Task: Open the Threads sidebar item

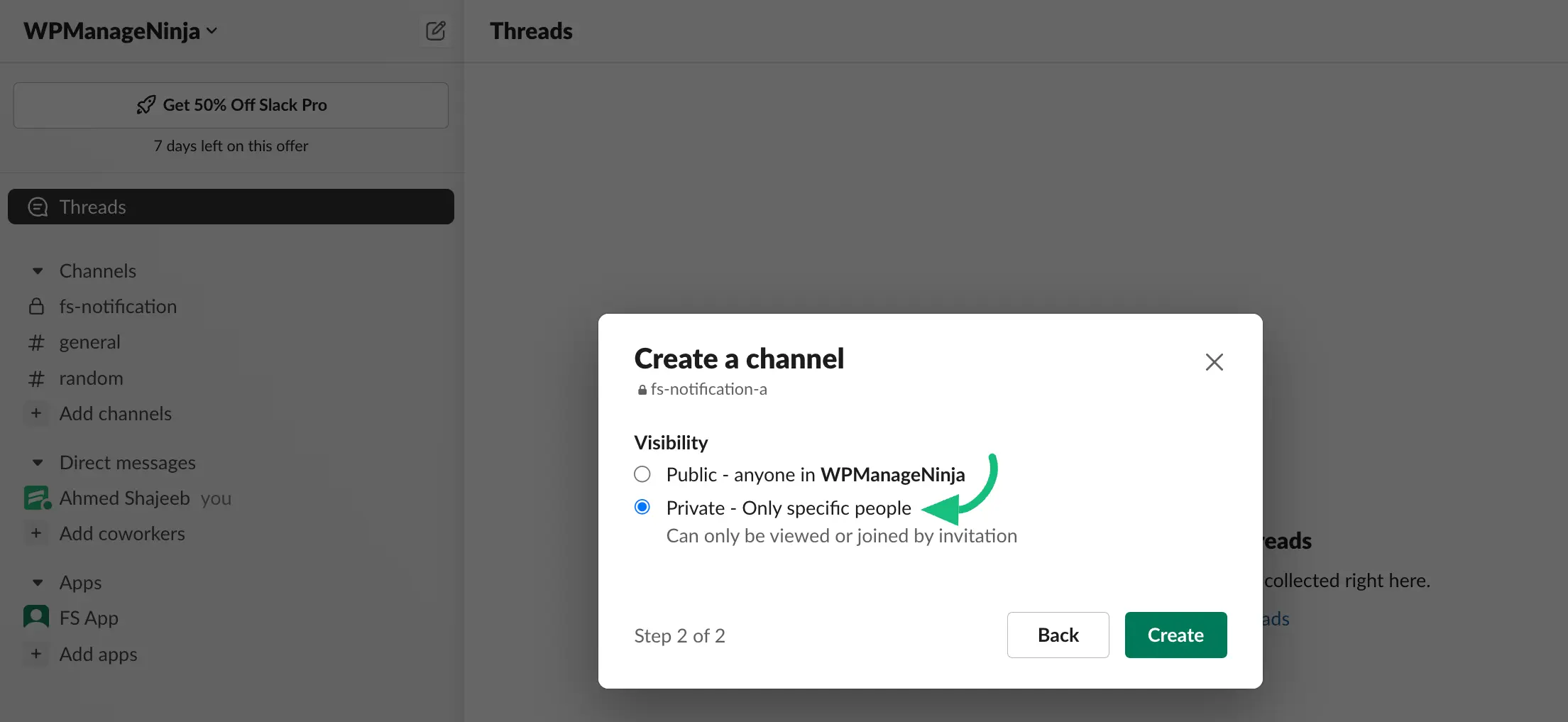Action: coord(231,207)
